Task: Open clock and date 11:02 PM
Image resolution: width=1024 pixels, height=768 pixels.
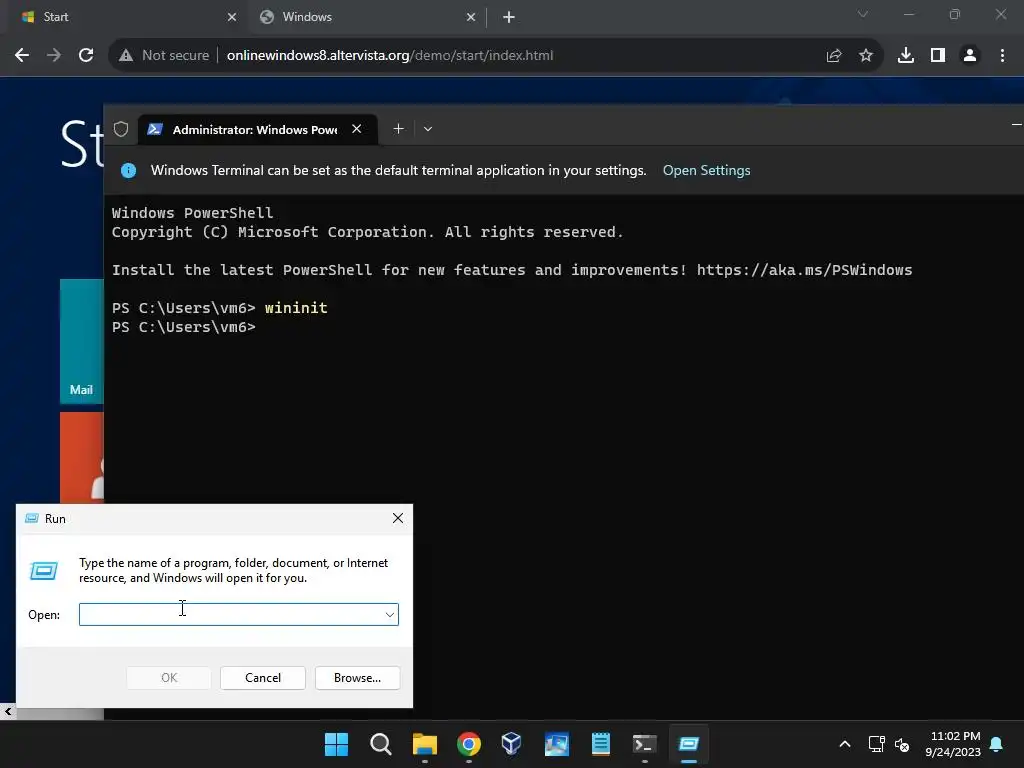Action: click(x=953, y=744)
